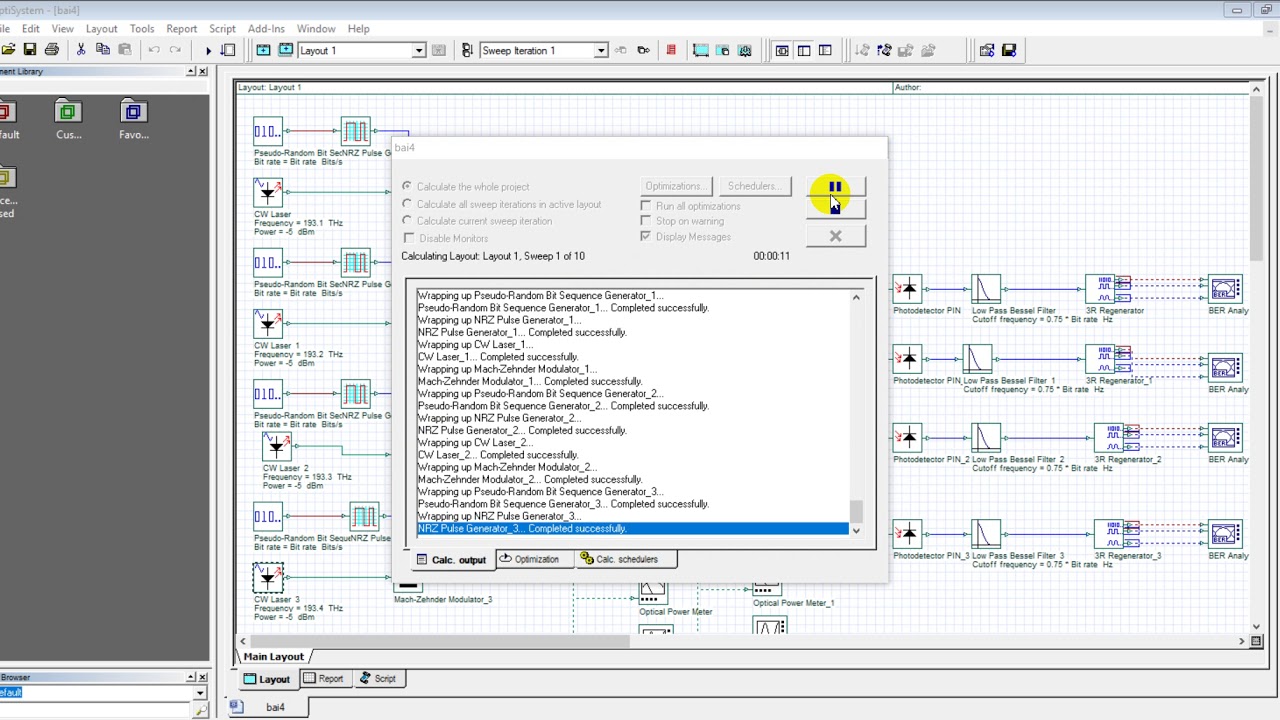Pause the running calculation
Viewport: 1280px width, 720px height.
835,187
